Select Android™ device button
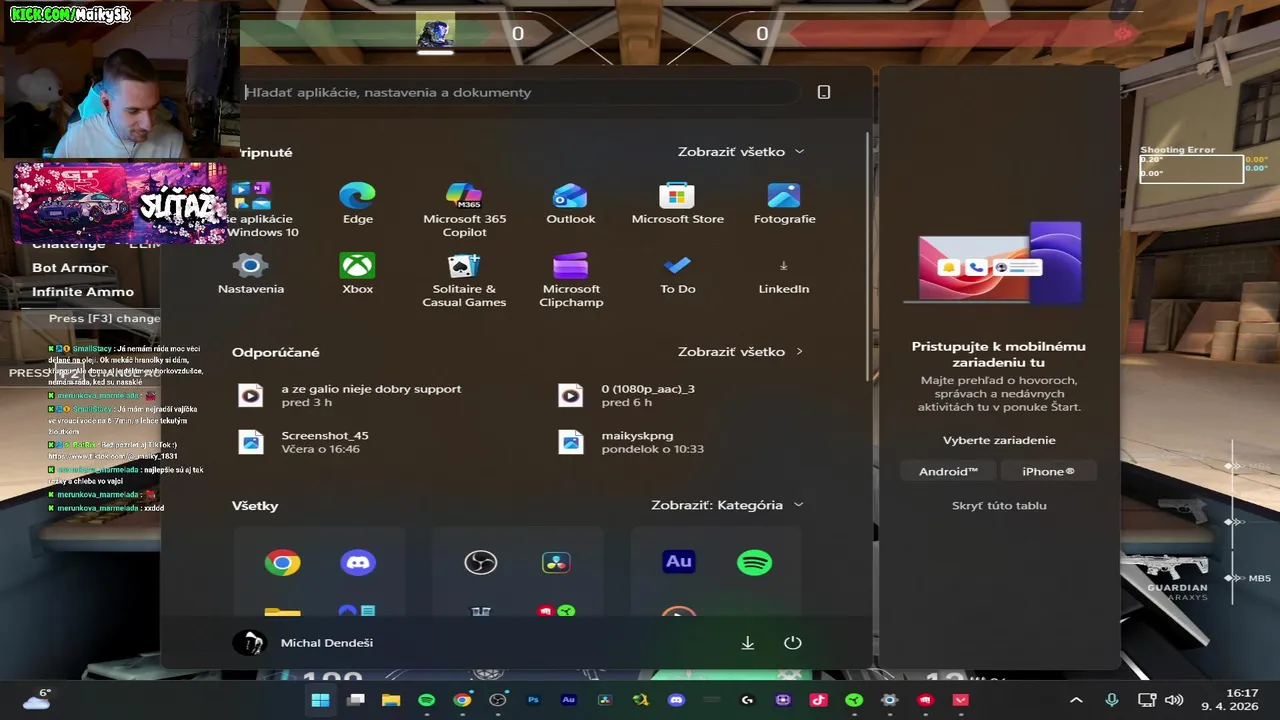The height and width of the screenshot is (720, 1280). pos(948,471)
